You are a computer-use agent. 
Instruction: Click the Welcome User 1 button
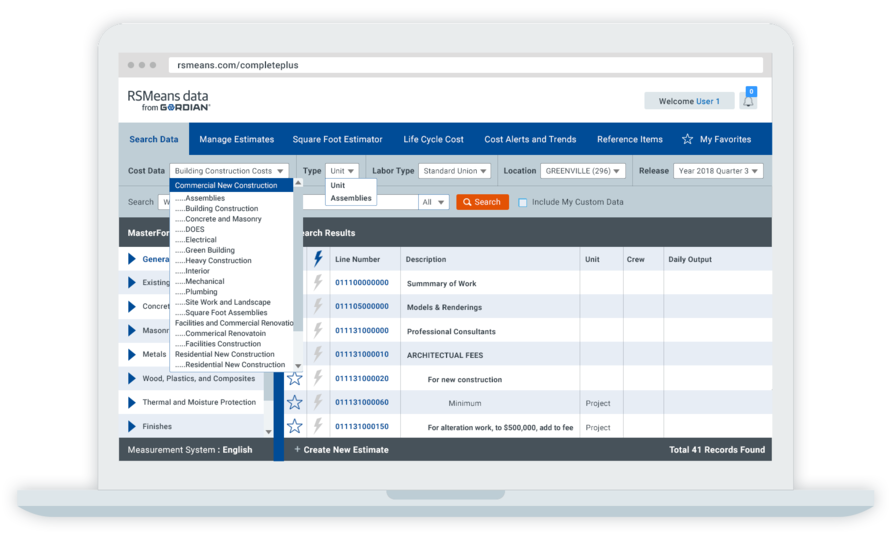(689, 101)
